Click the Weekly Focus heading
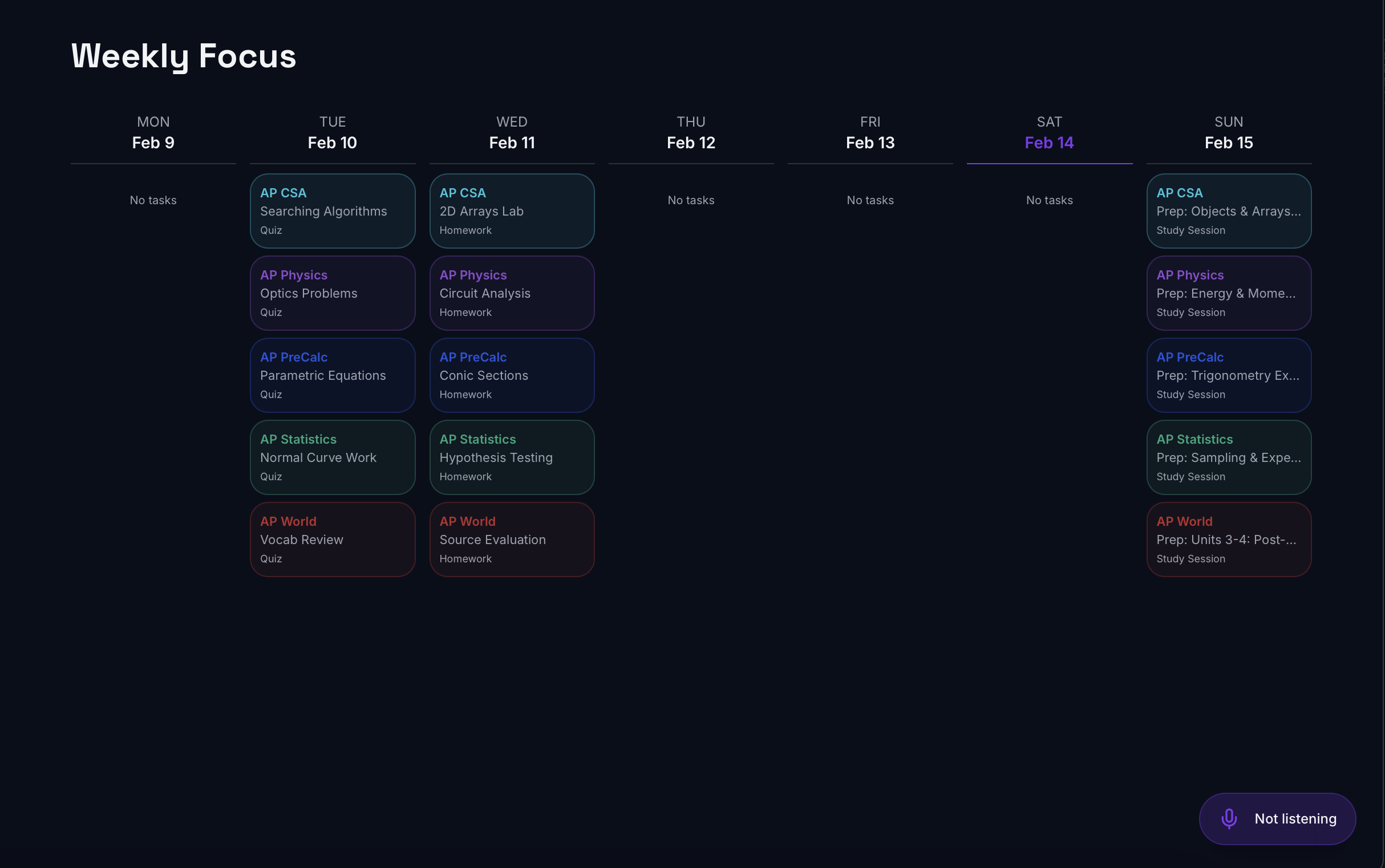Viewport: 1385px width, 868px height. coord(184,56)
